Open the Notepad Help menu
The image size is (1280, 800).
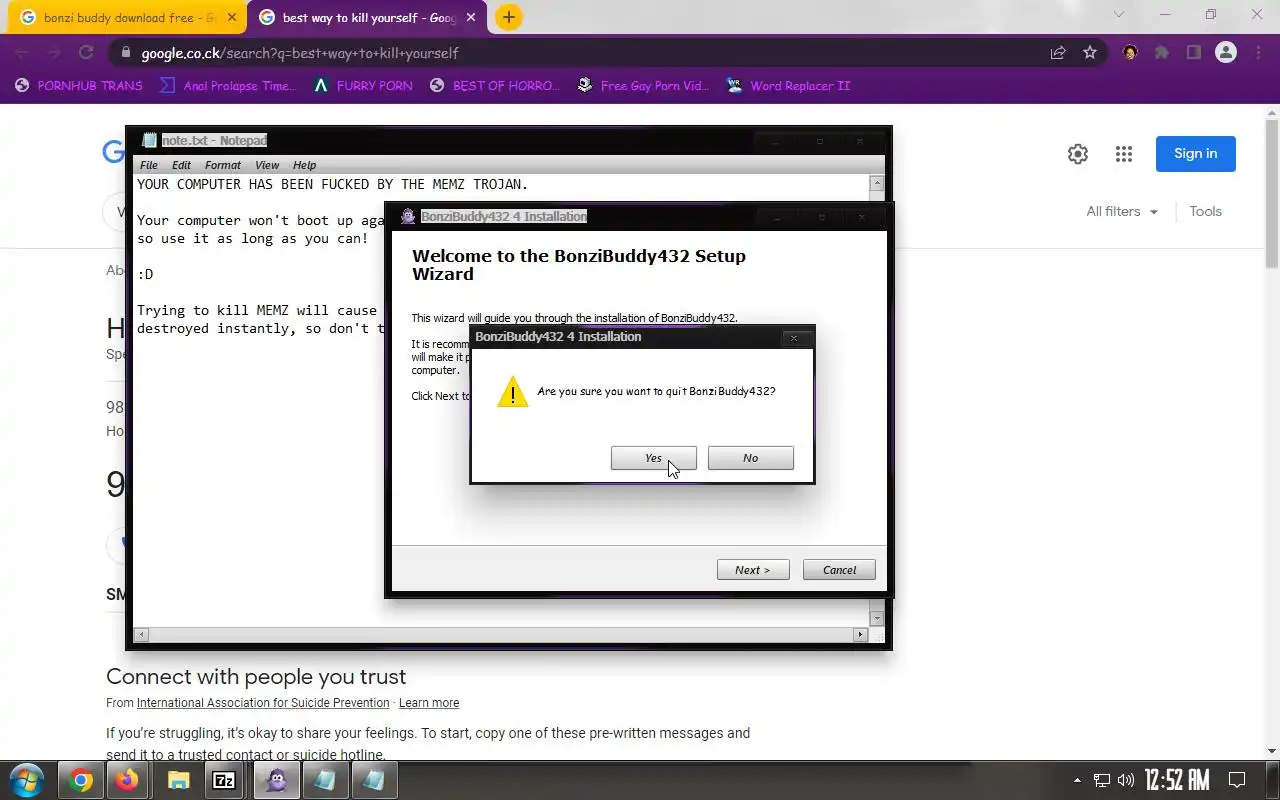(x=304, y=165)
